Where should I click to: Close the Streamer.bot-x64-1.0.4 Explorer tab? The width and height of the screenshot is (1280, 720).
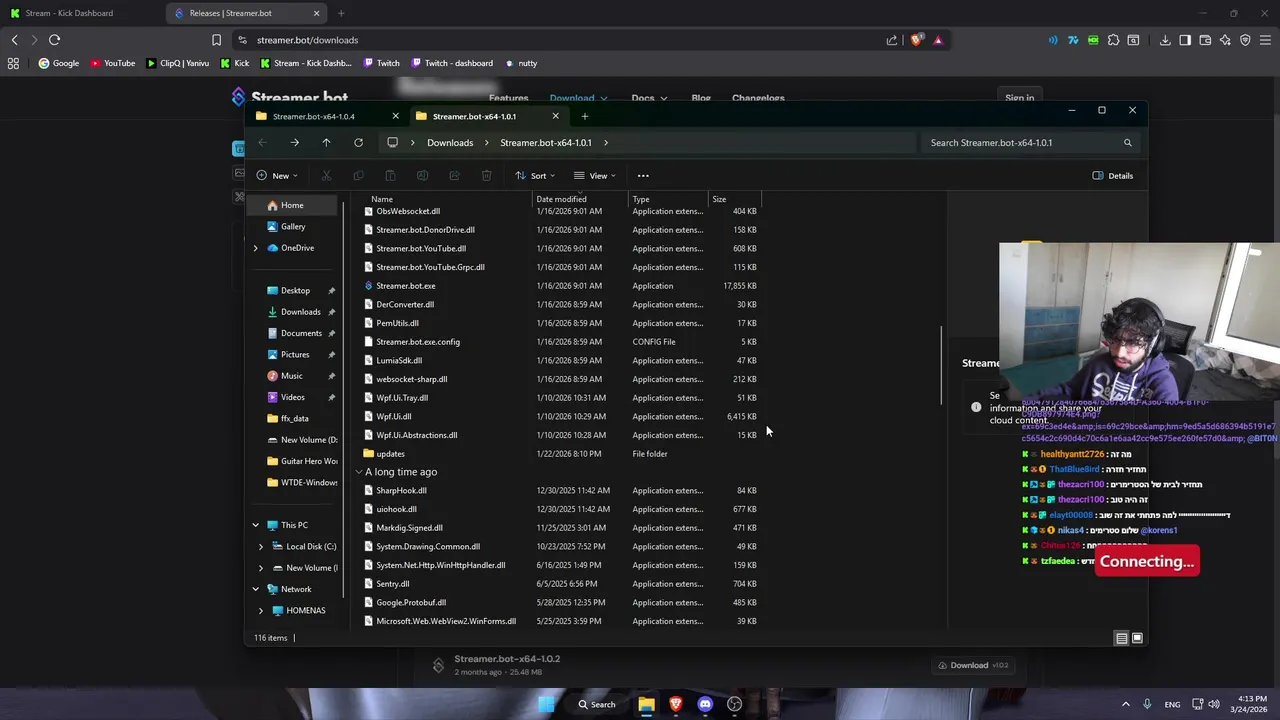pos(395,116)
